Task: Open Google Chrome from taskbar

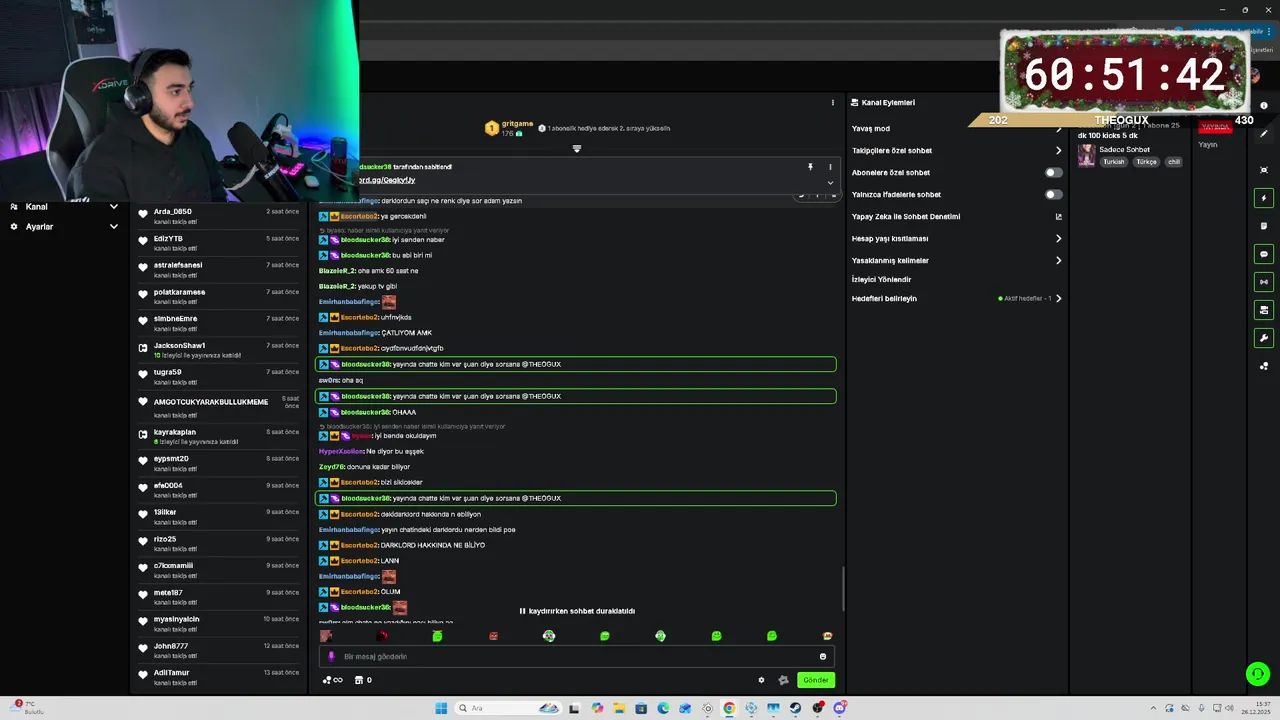Action: click(x=729, y=708)
